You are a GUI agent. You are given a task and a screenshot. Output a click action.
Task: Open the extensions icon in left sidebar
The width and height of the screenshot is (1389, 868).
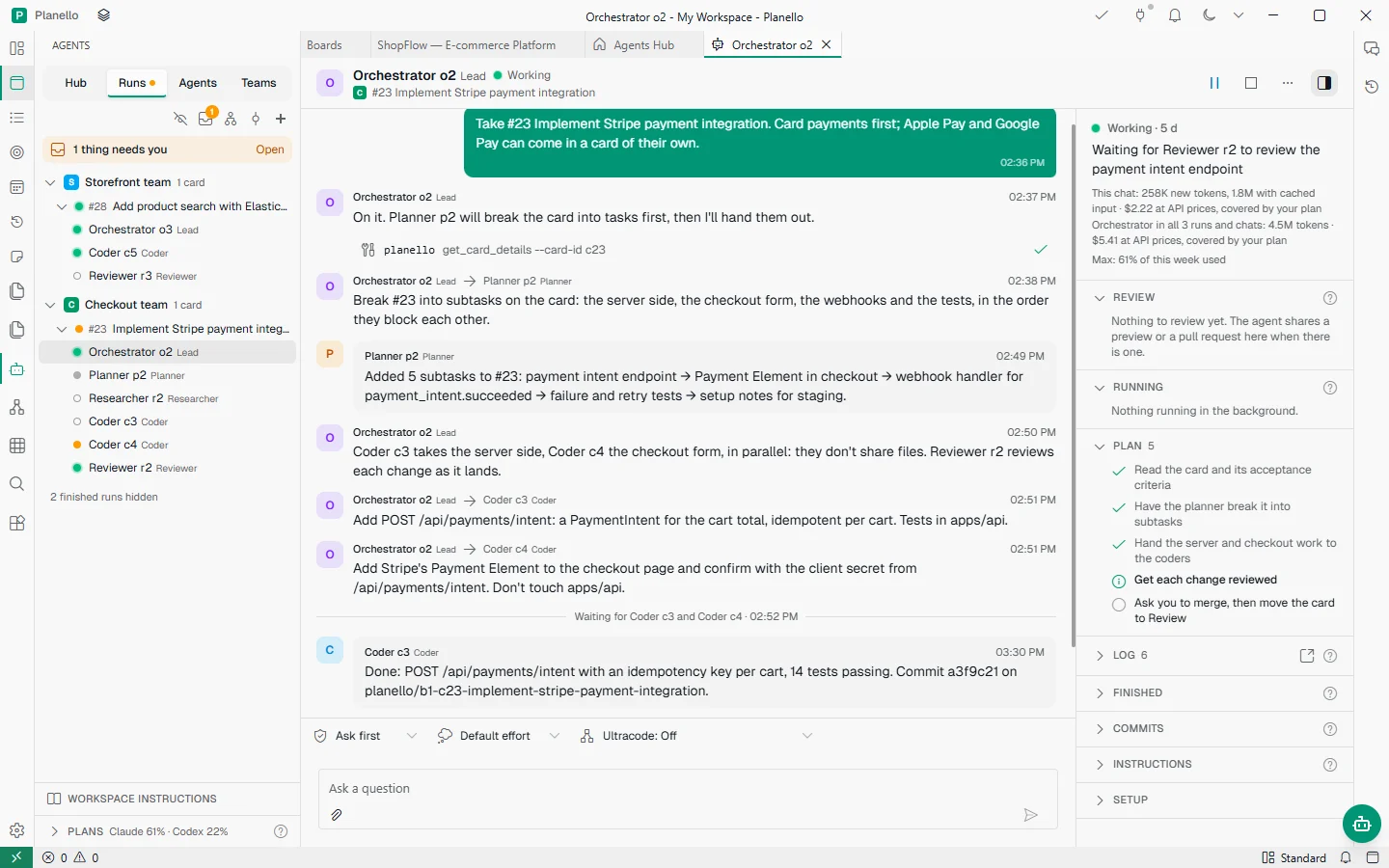[x=16, y=523]
